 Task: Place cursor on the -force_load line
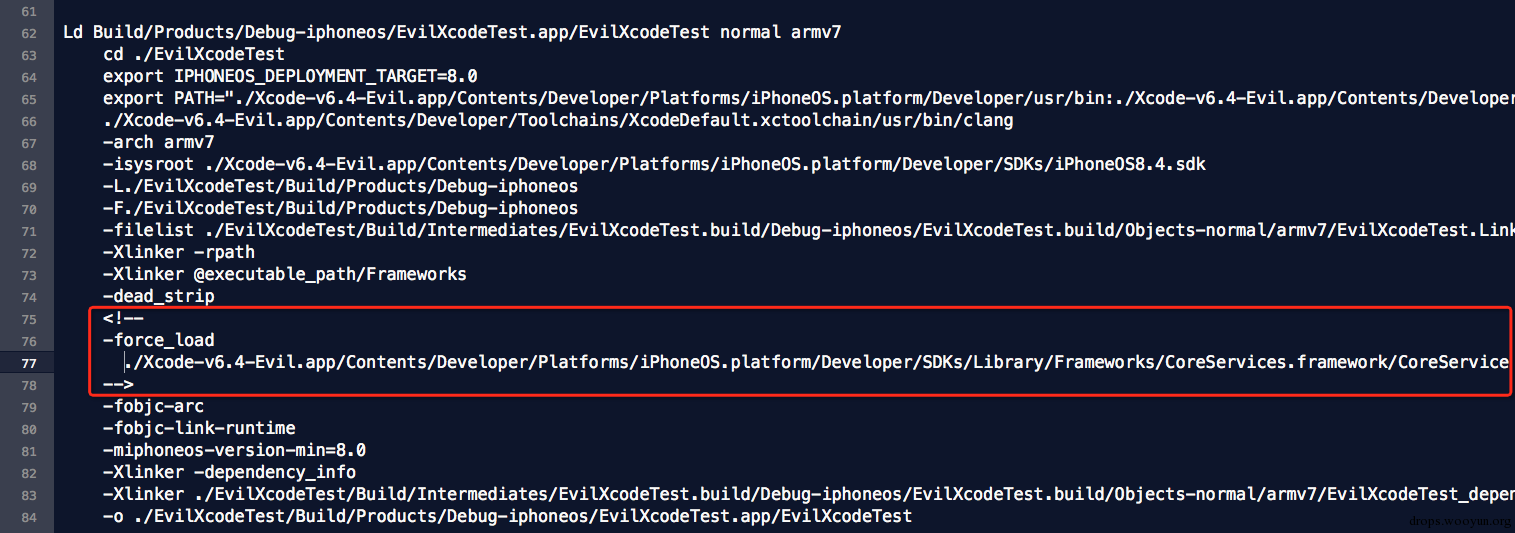158,341
